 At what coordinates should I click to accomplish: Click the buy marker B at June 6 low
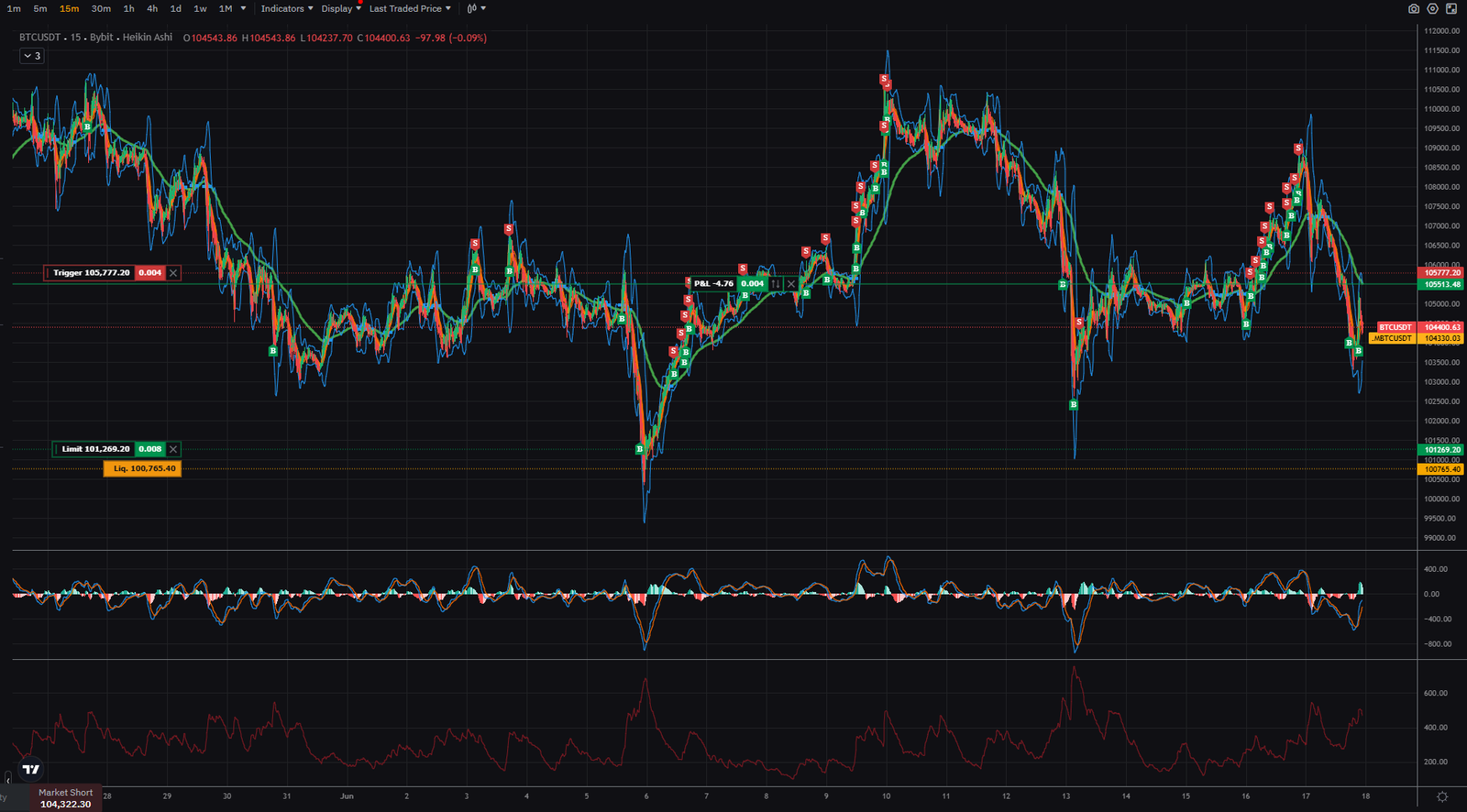pos(640,449)
